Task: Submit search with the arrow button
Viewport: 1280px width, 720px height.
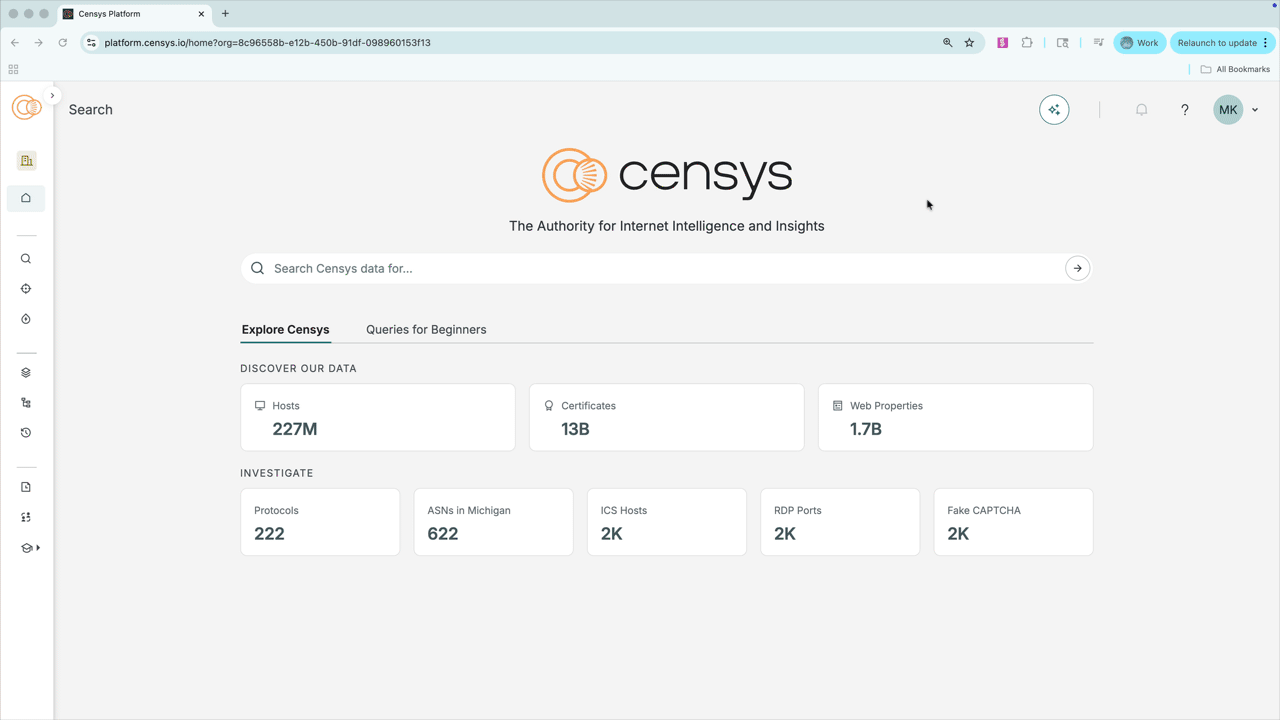Action: [1077, 268]
